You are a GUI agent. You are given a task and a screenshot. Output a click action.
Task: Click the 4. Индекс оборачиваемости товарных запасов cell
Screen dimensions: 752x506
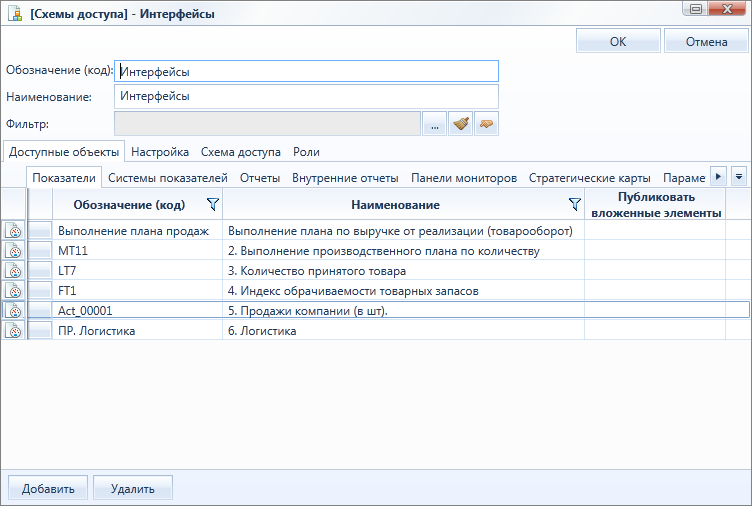pyautogui.click(x=403, y=291)
